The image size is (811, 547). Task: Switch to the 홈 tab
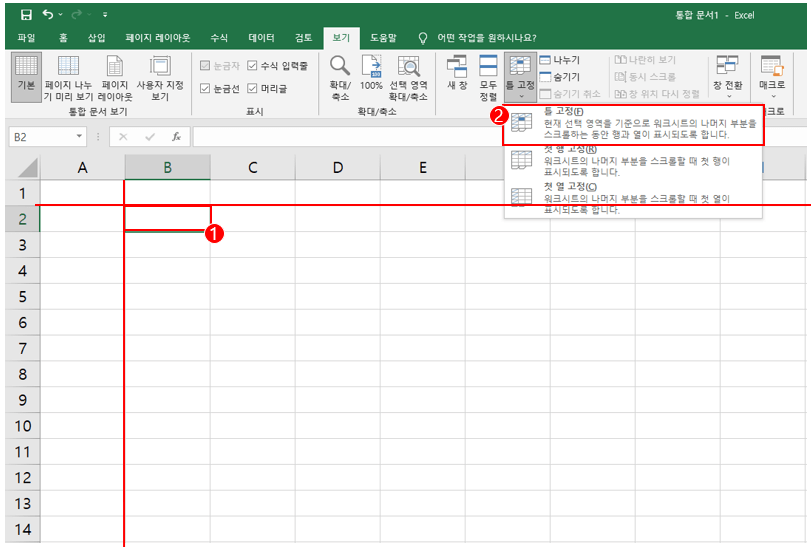point(63,38)
